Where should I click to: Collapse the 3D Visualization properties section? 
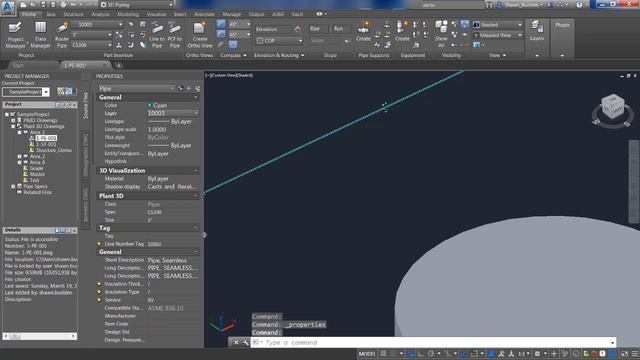pos(196,171)
